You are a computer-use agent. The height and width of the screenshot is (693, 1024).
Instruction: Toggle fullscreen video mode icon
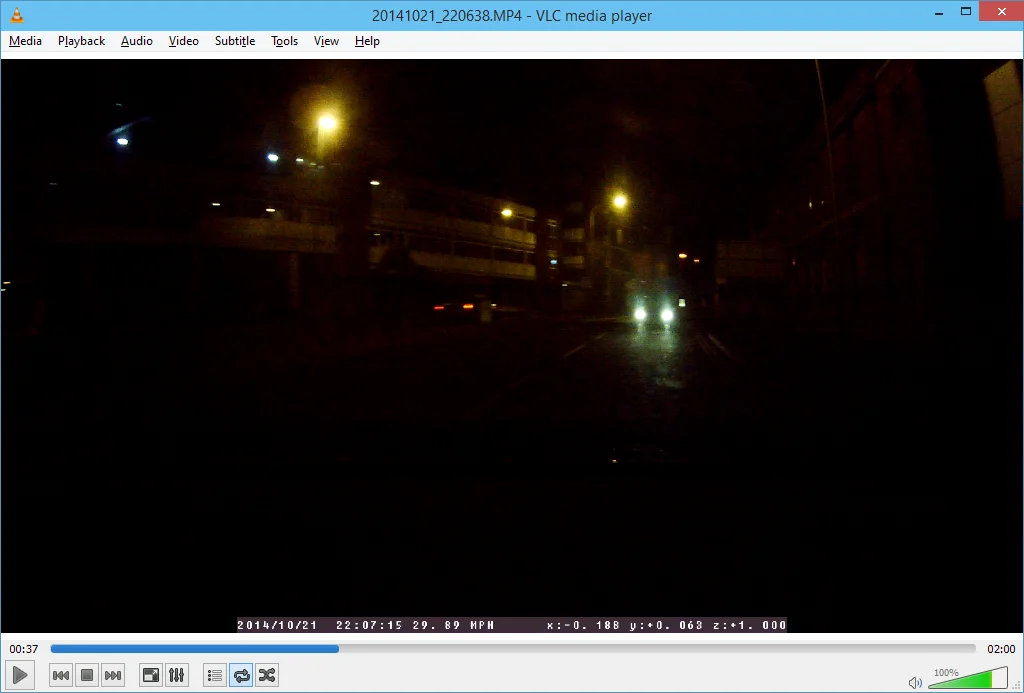point(151,675)
